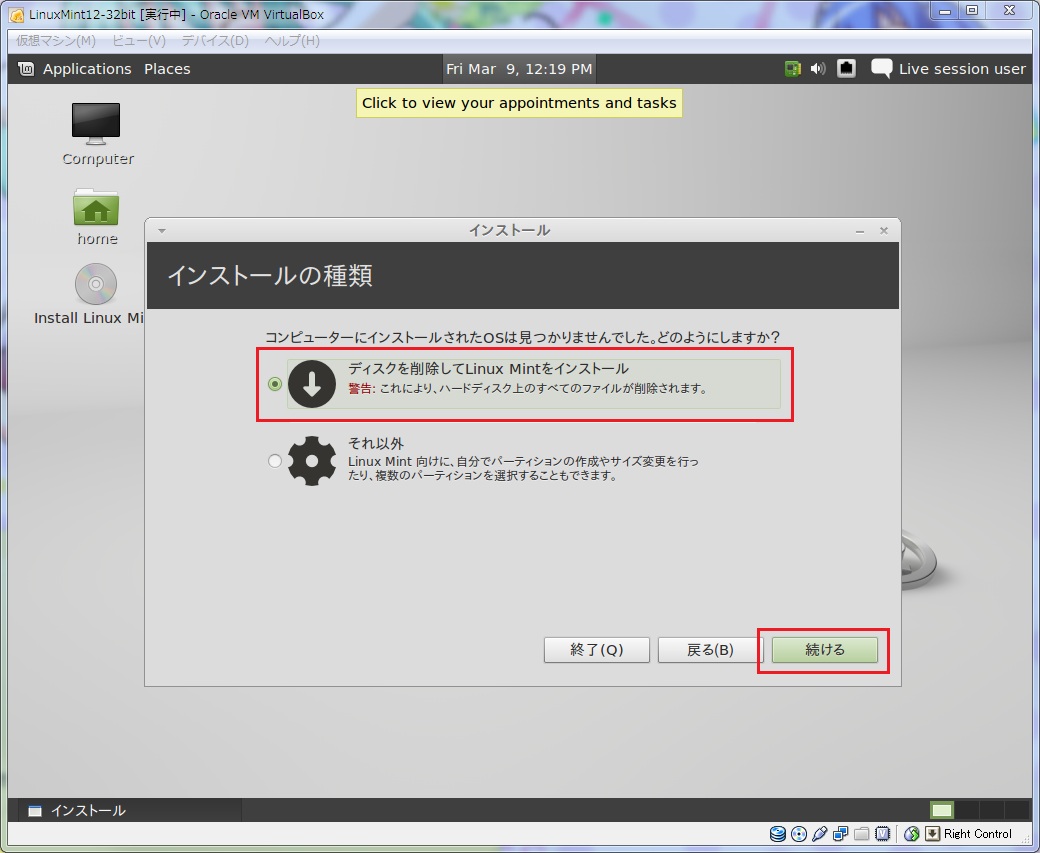Open the Linux Mint Applications menu icon
This screenshot has width=1040, height=853.
[26, 69]
